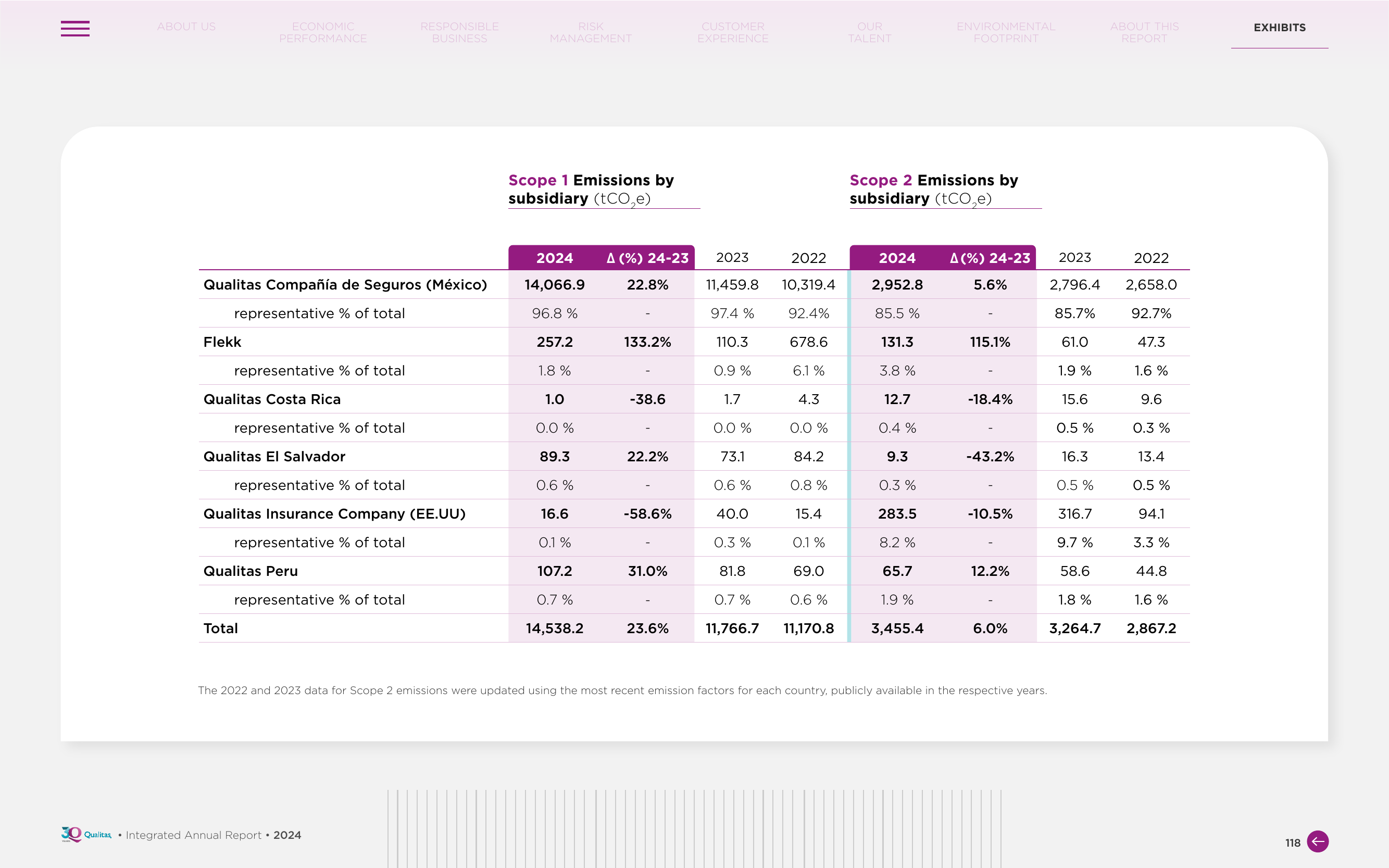
Task: Click Flekk change value 133.2%
Action: [647, 342]
